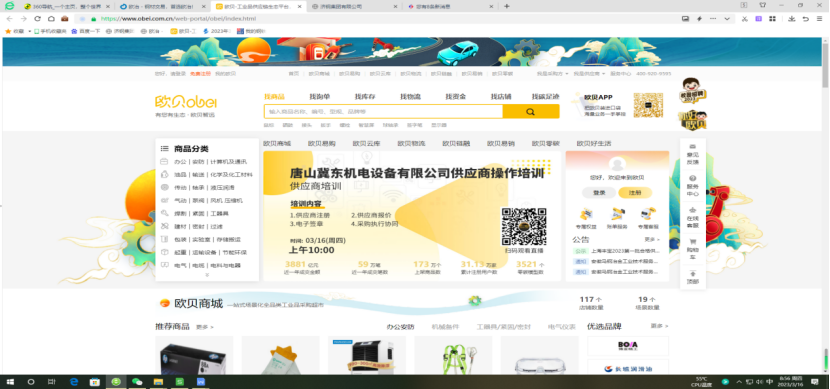Open the first recommended product thumbnail
The image size is (830, 389).
pos(194,356)
